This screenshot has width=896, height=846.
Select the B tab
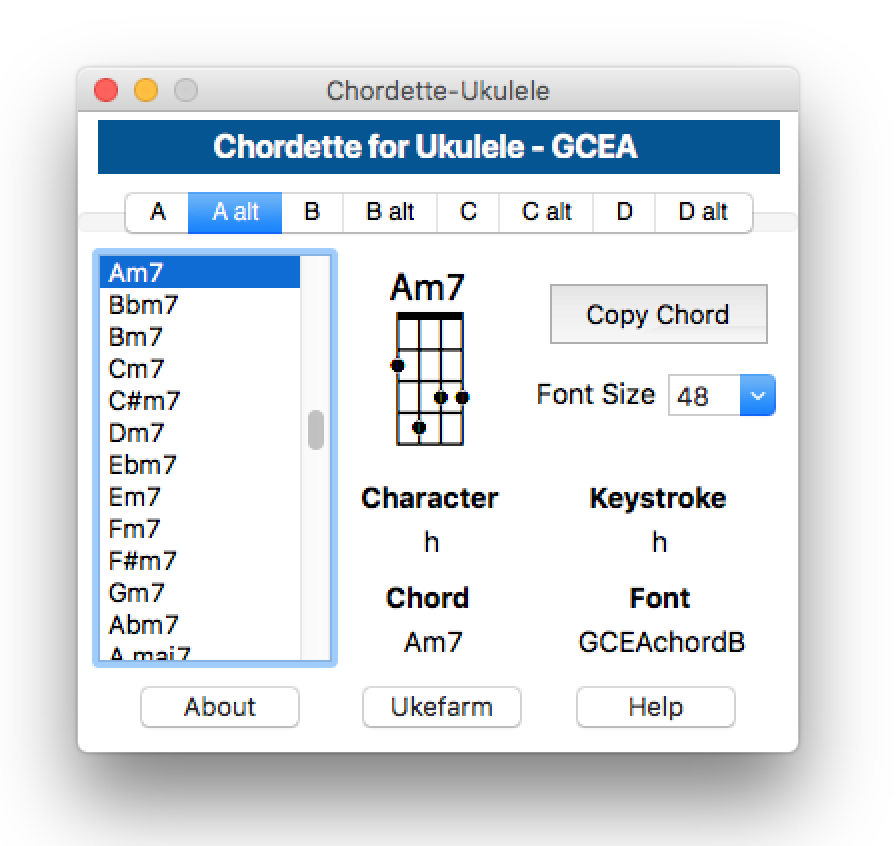pos(311,212)
